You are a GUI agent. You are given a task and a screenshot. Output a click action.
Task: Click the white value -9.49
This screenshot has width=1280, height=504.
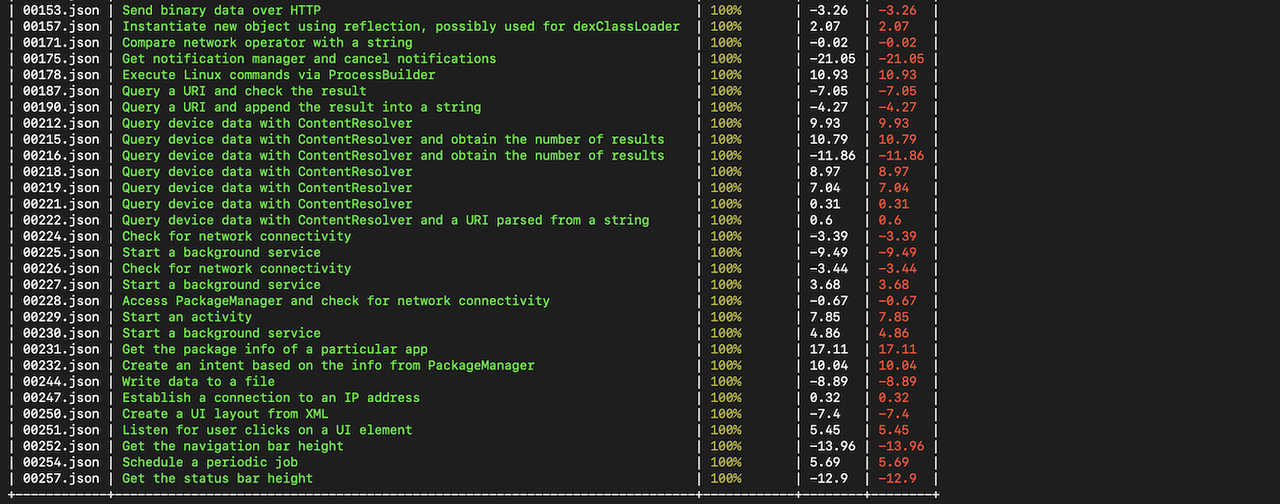pyautogui.click(x=829, y=252)
